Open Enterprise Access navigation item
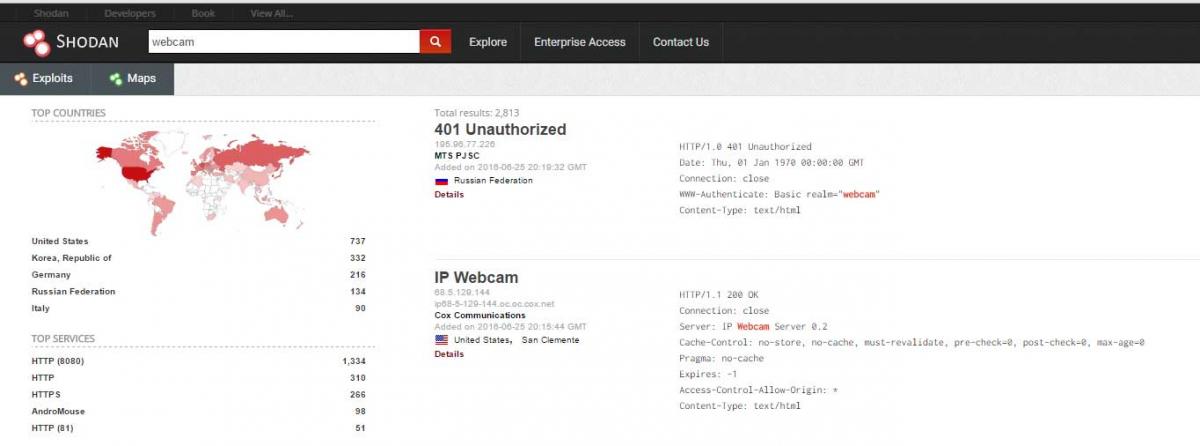Image resolution: width=1200 pixels, height=446 pixels. tap(580, 42)
